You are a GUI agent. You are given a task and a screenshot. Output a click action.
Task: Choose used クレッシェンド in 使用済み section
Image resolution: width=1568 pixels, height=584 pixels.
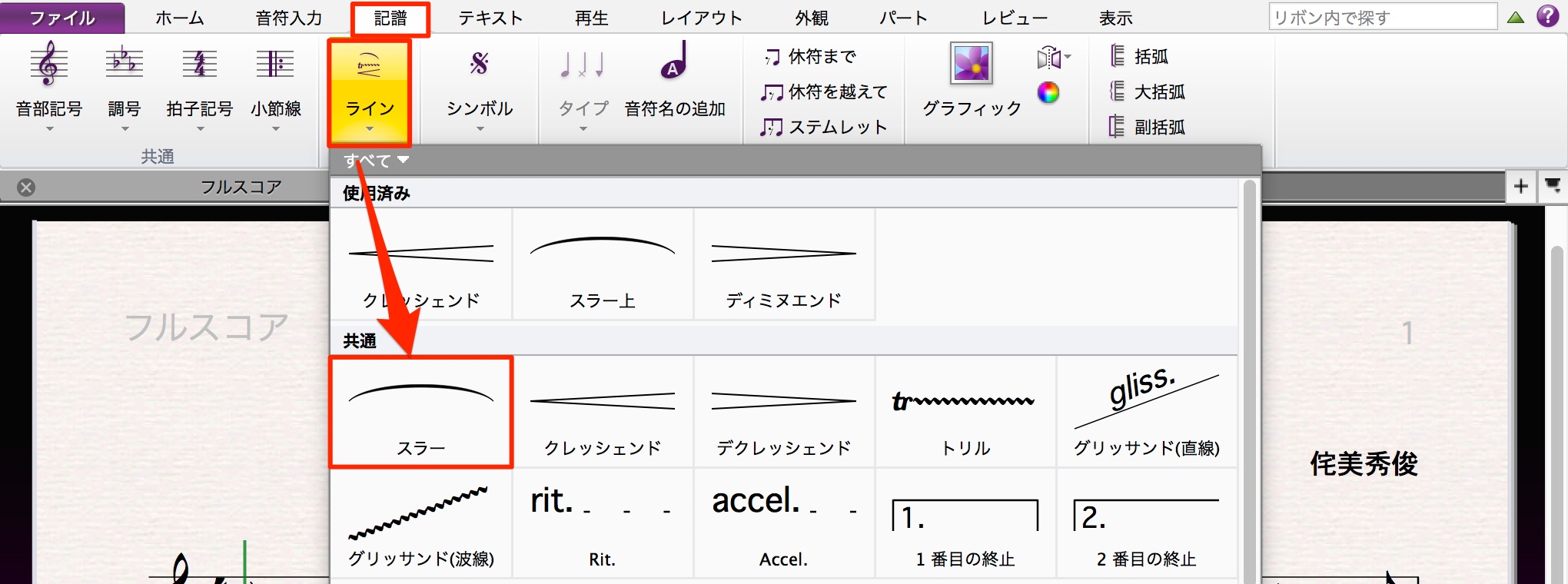coord(421,264)
